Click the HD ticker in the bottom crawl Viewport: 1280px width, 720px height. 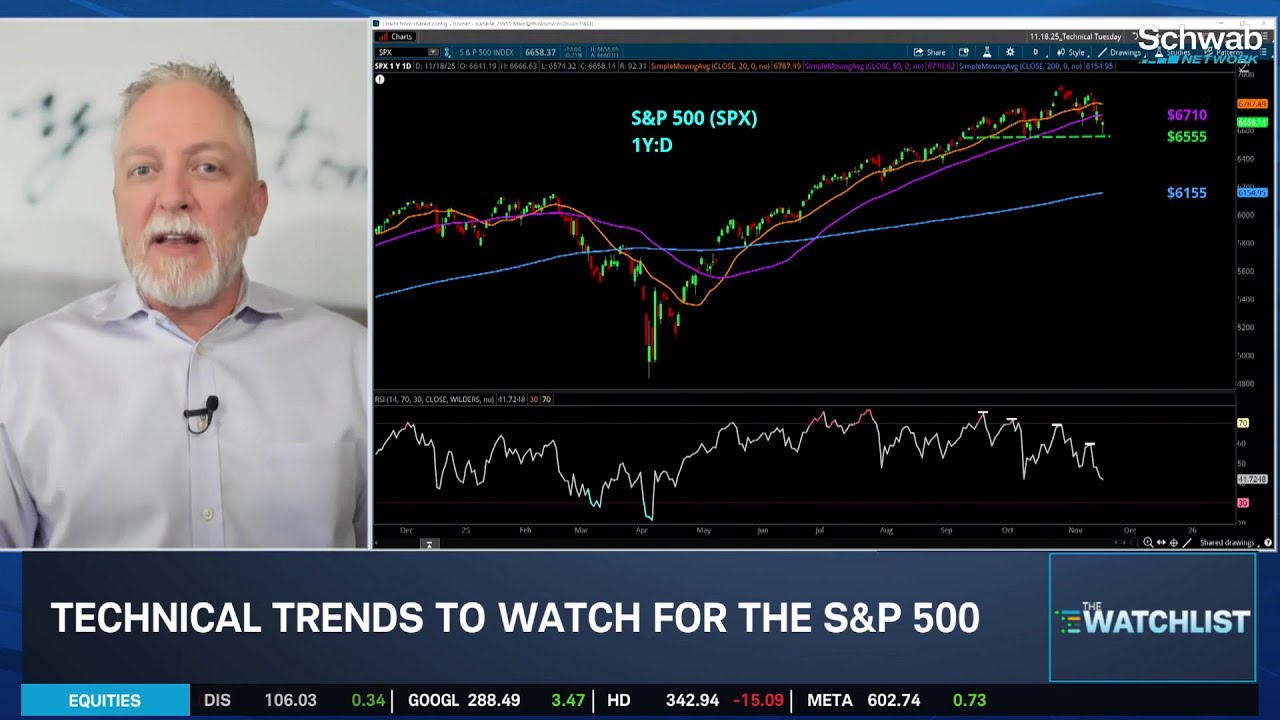(619, 700)
